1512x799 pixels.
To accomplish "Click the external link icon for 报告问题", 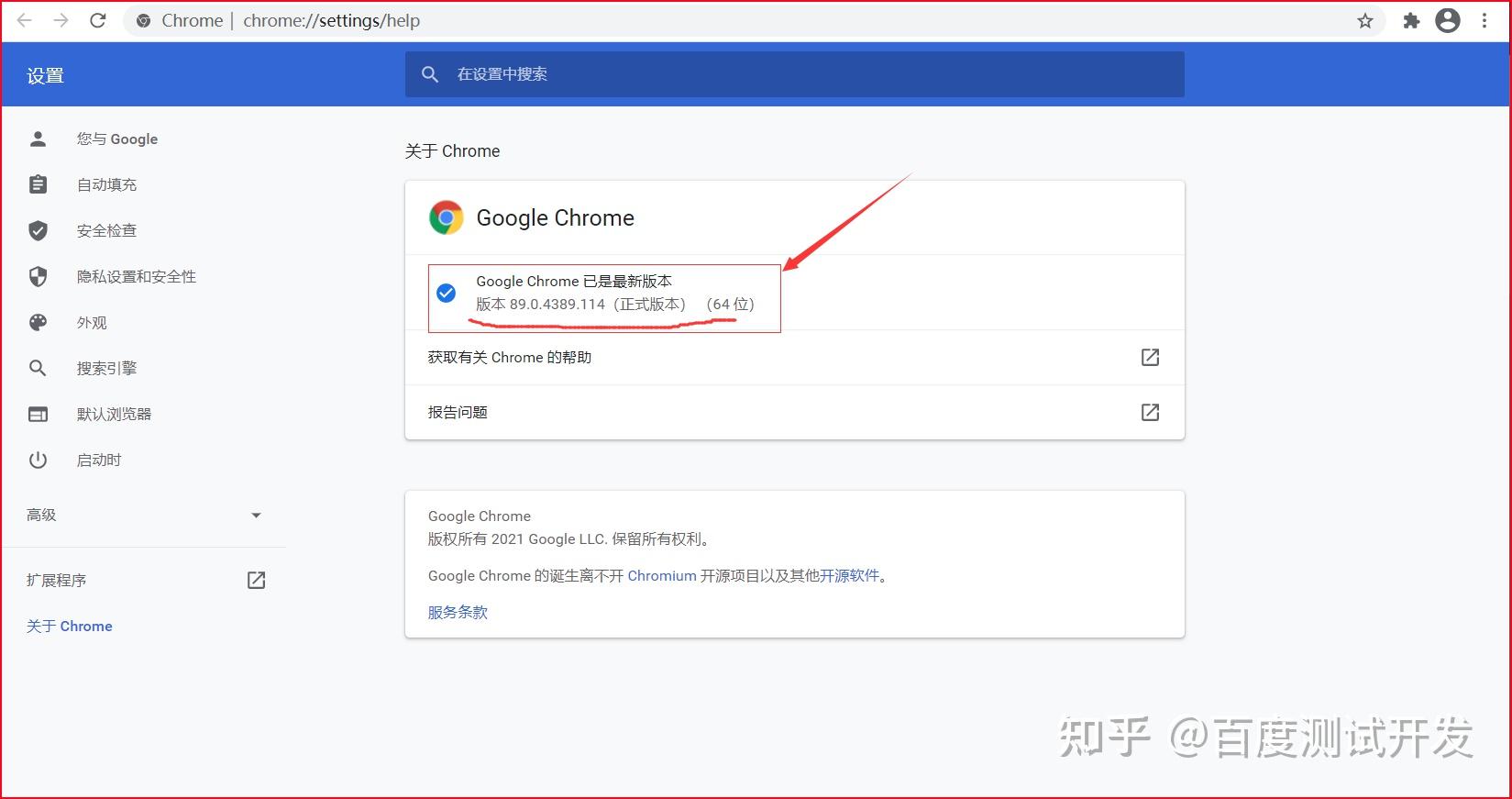I will (x=1150, y=412).
